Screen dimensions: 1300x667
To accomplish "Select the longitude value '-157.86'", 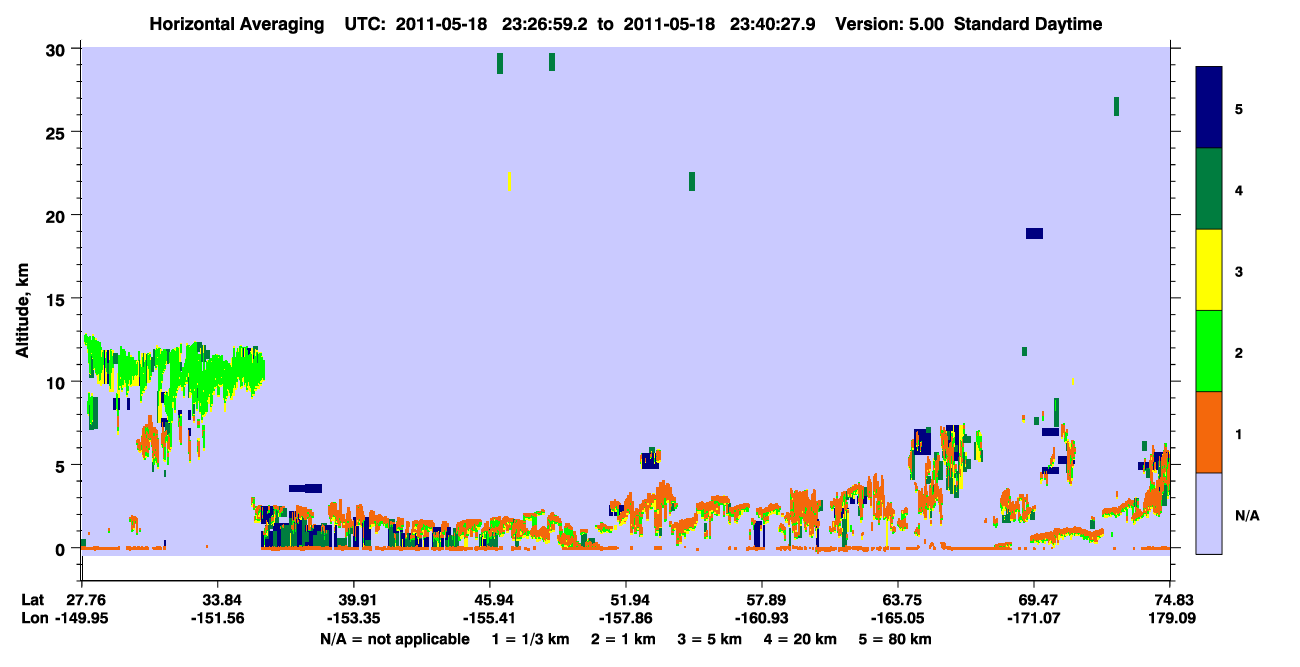I will [x=625, y=618].
